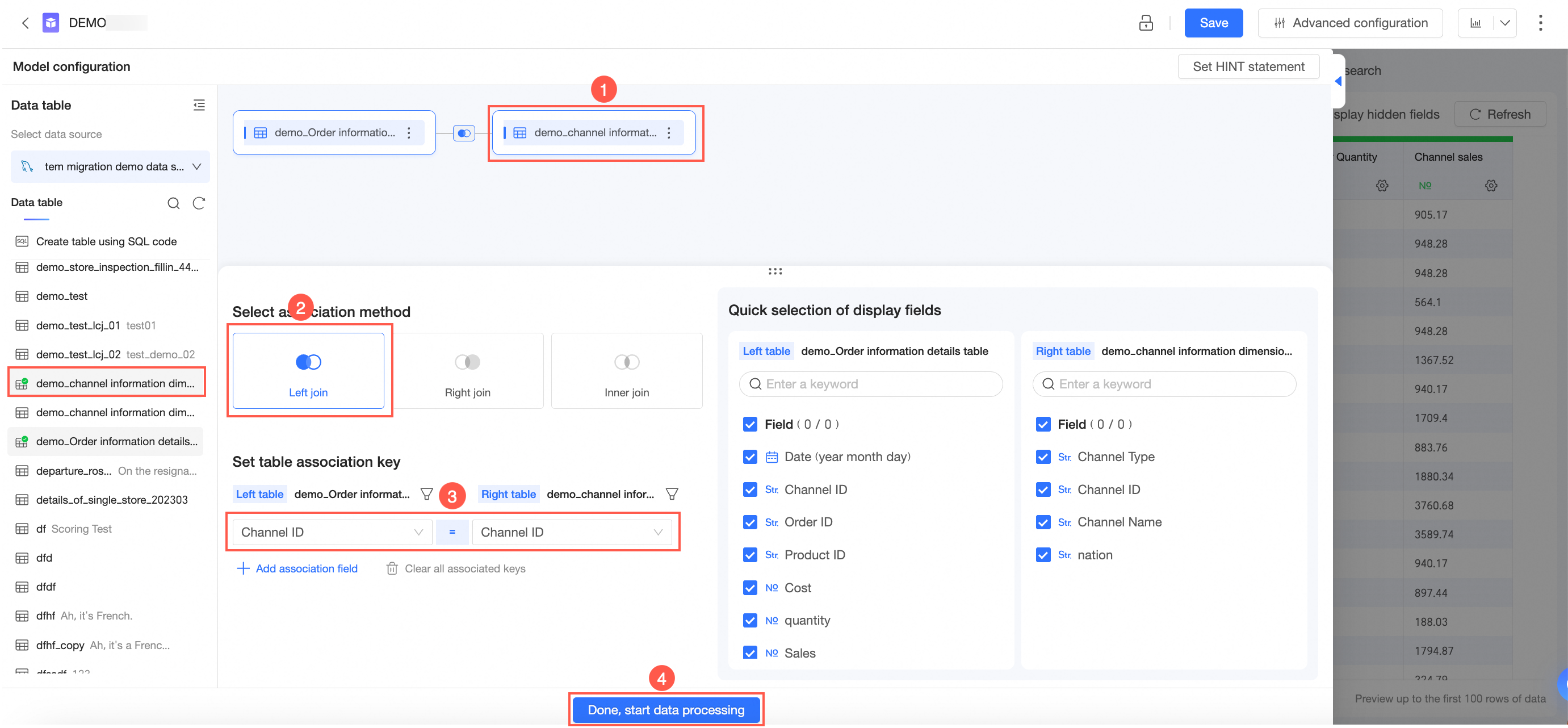Uncheck the Channel Name field in right table
Viewport: 1568px width, 728px height.
[x=1043, y=522]
